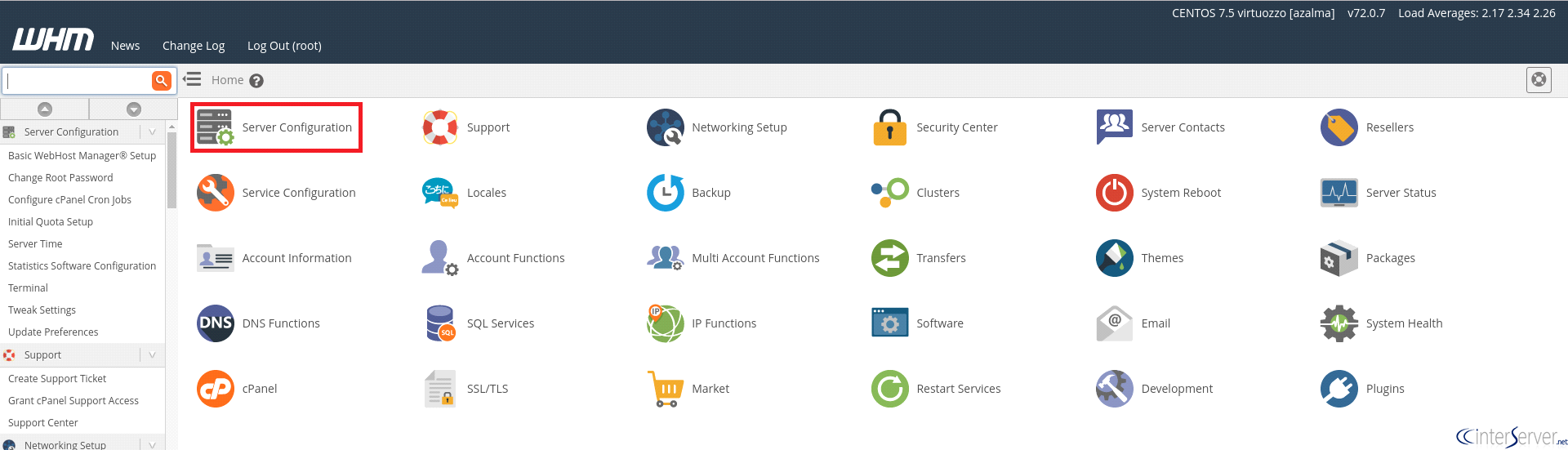Toggle the Networking Setup sidebar section chevron
Image resolution: width=1568 pixels, height=450 pixels.
click(x=152, y=445)
